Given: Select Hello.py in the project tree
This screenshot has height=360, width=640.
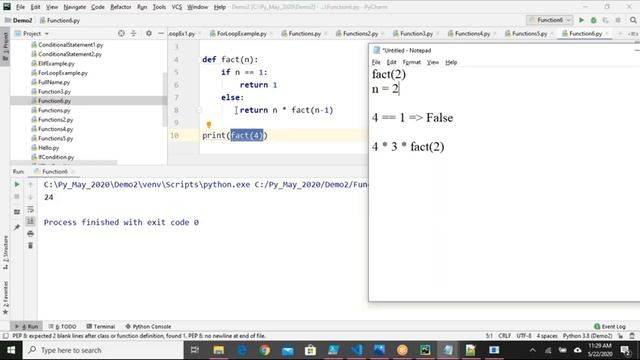Looking at the screenshot, I should 49,148.
